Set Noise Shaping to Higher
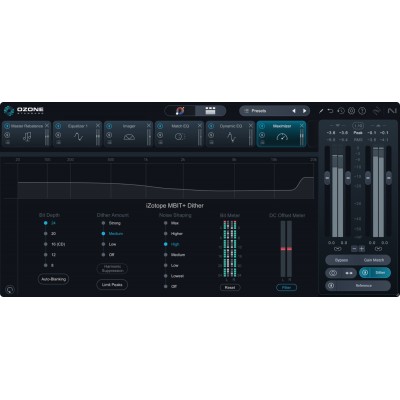 point(174,234)
